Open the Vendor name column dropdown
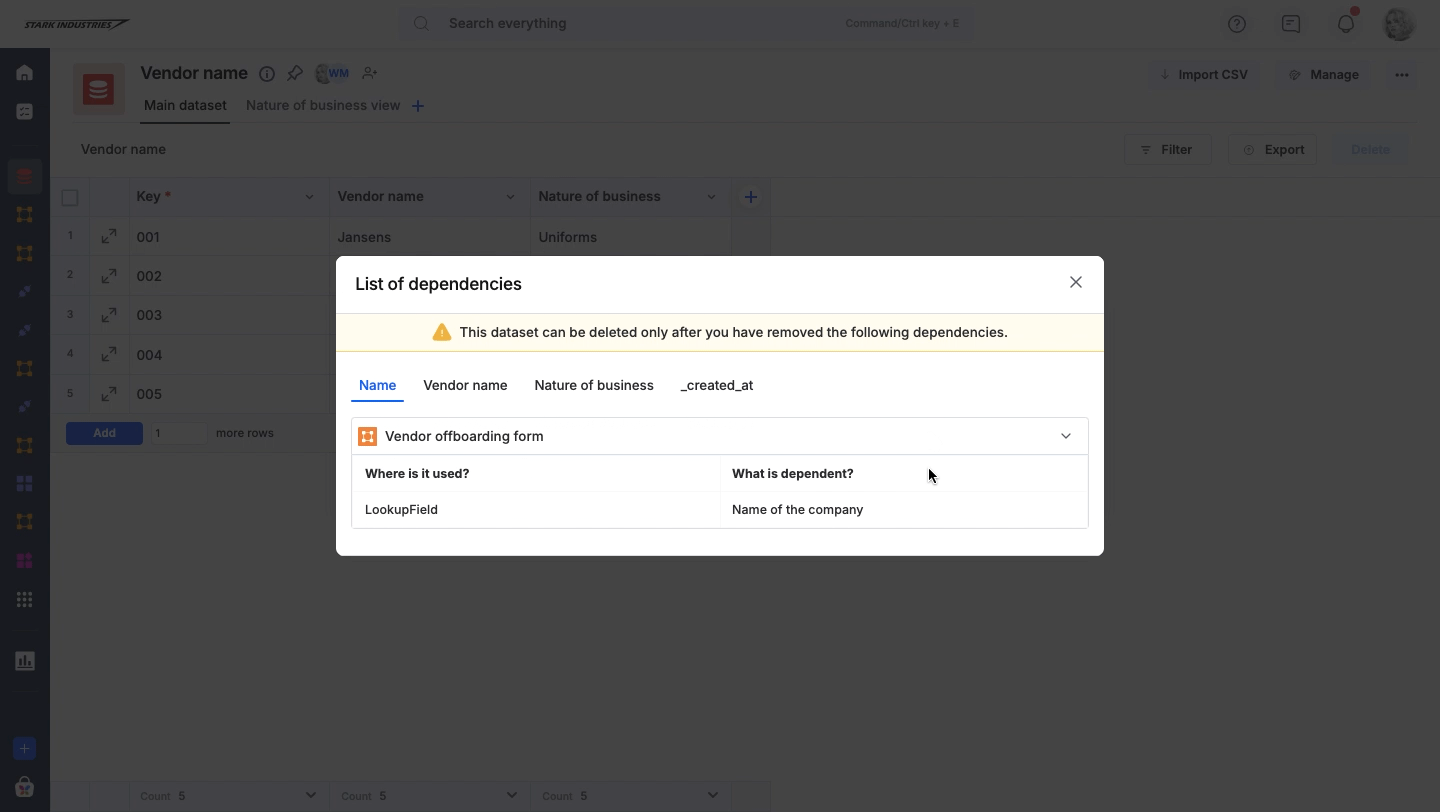 coord(510,197)
